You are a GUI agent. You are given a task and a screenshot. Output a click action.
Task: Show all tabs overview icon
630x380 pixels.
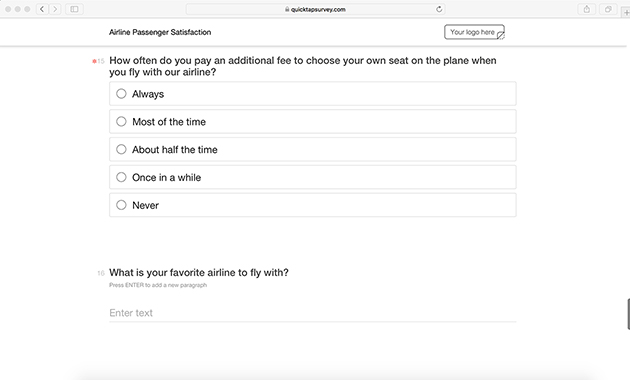point(608,9)
